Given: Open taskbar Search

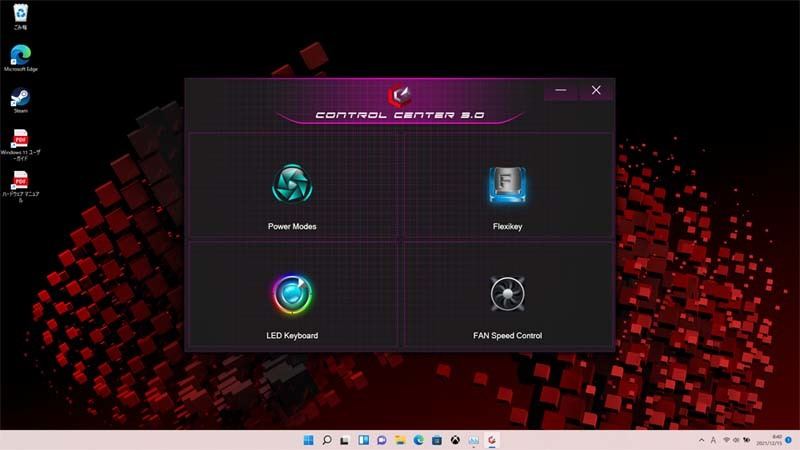Looking at the screenshot, I should click(x=327, y=440).
